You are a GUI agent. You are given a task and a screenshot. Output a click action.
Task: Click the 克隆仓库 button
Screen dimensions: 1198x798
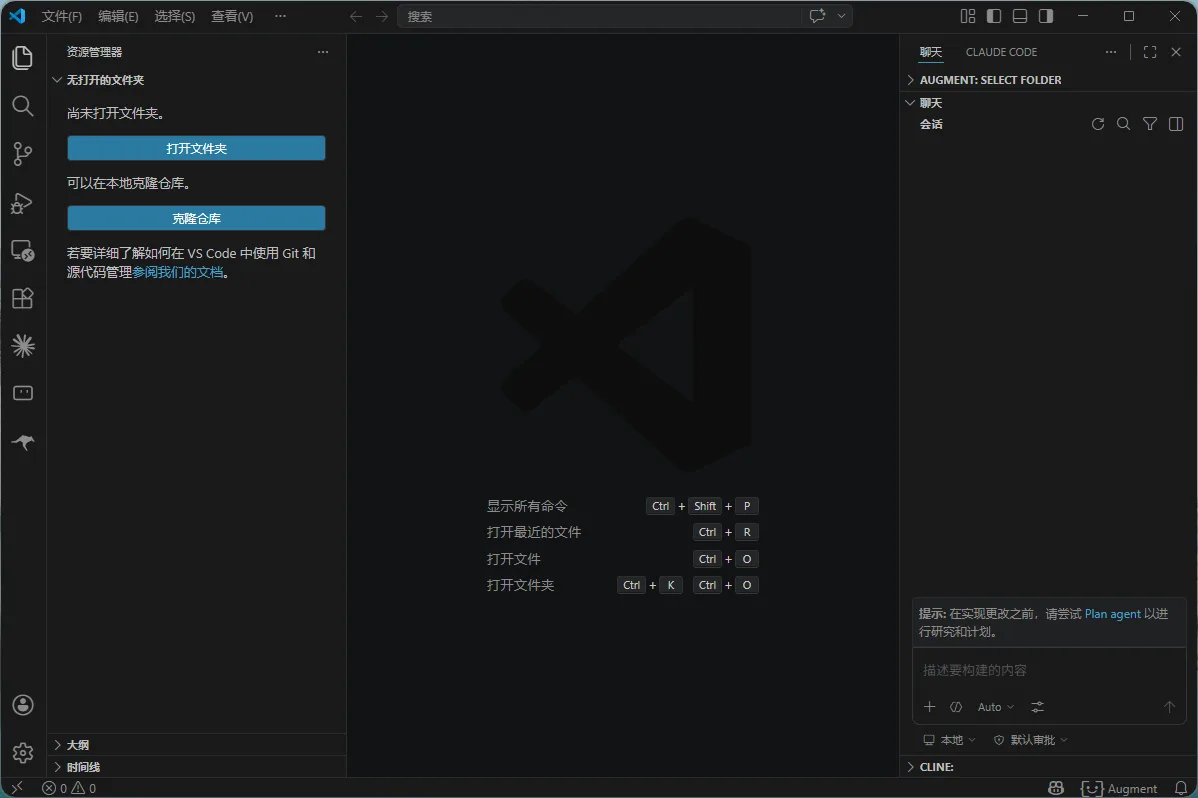coord(196,218)
